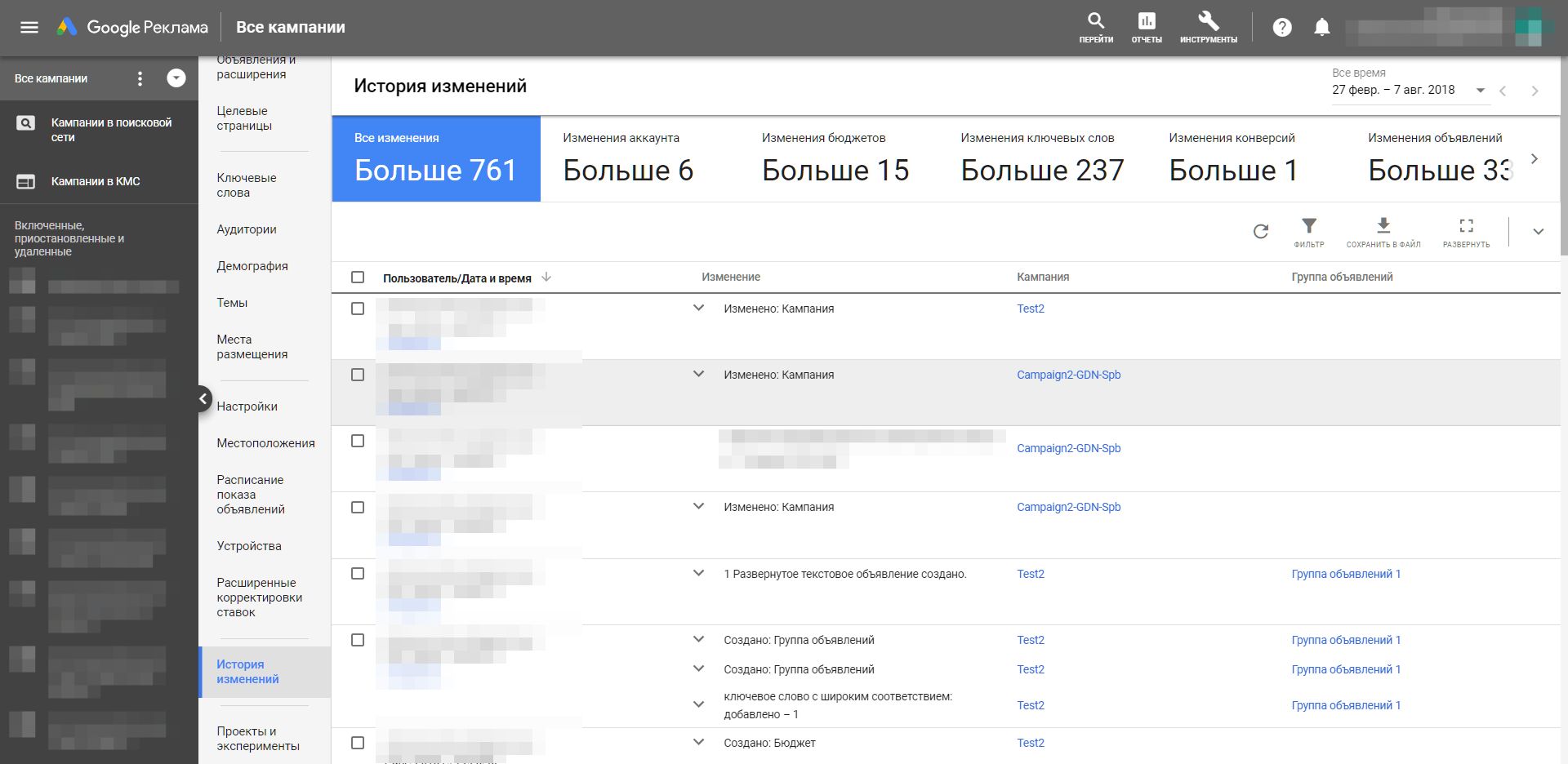Expand the 'Создано: Бюджет' change details
Image resolution: width=1568 pixels, height=764 pixels.
(698, 743)
